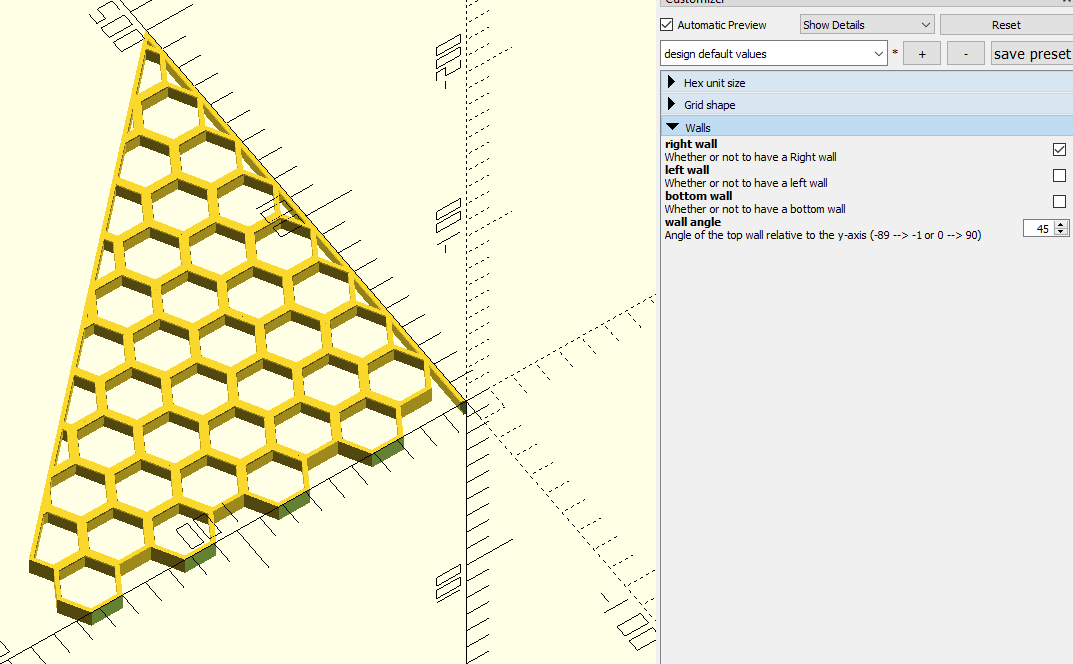The width and height of the screenshot is (1073, 664).
Task: Click the 'right wall' parameter label
Action: pos(691,144)
